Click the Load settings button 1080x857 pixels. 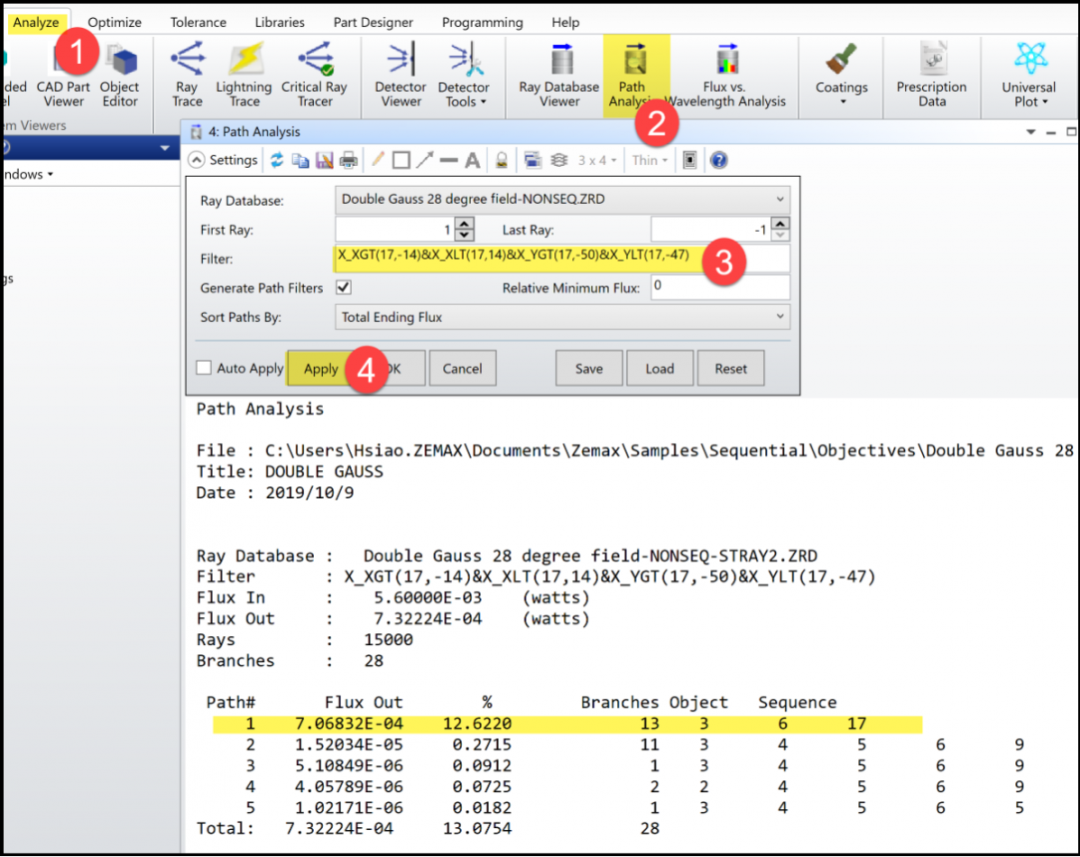coord(660,369)
